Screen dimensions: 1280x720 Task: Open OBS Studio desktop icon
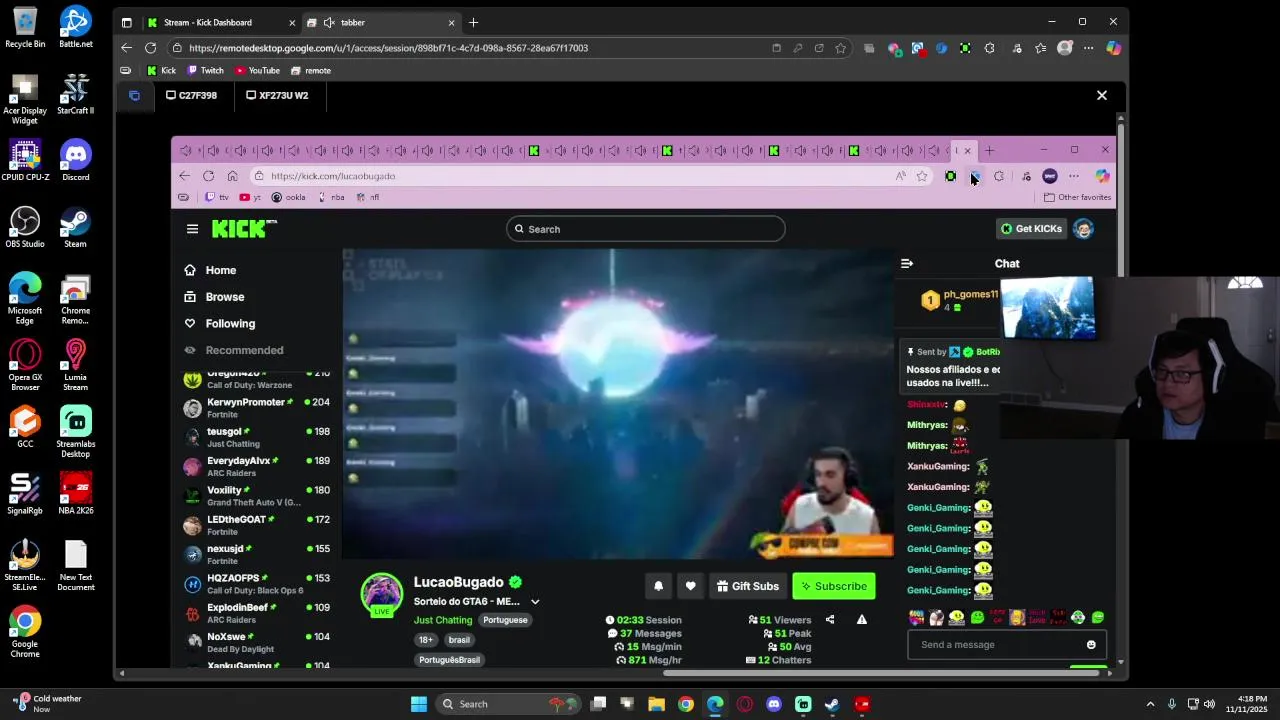[25, 227]
